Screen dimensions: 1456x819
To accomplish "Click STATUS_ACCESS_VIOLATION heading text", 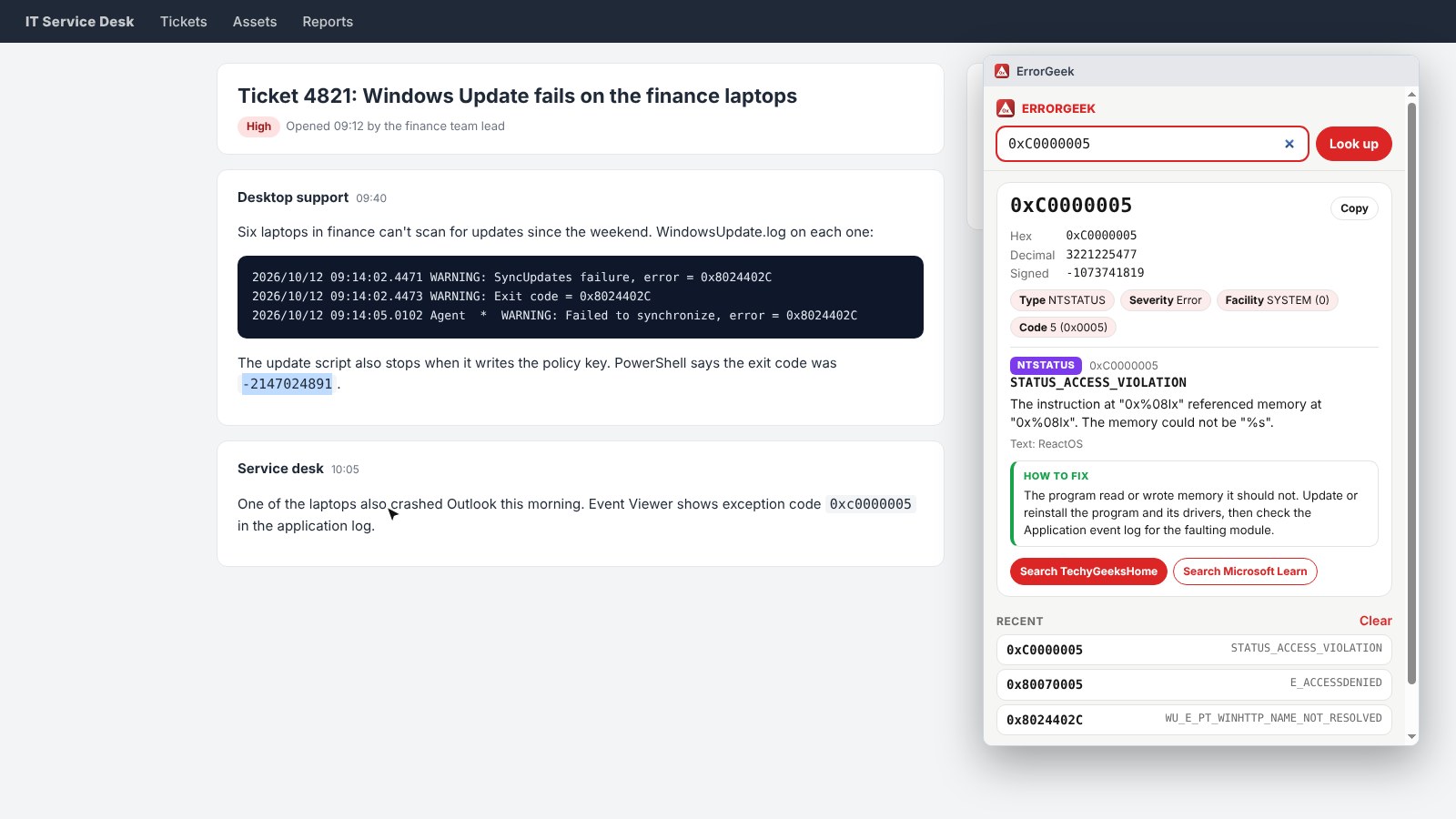I will pyautogui.click(x=1098, y=383).
